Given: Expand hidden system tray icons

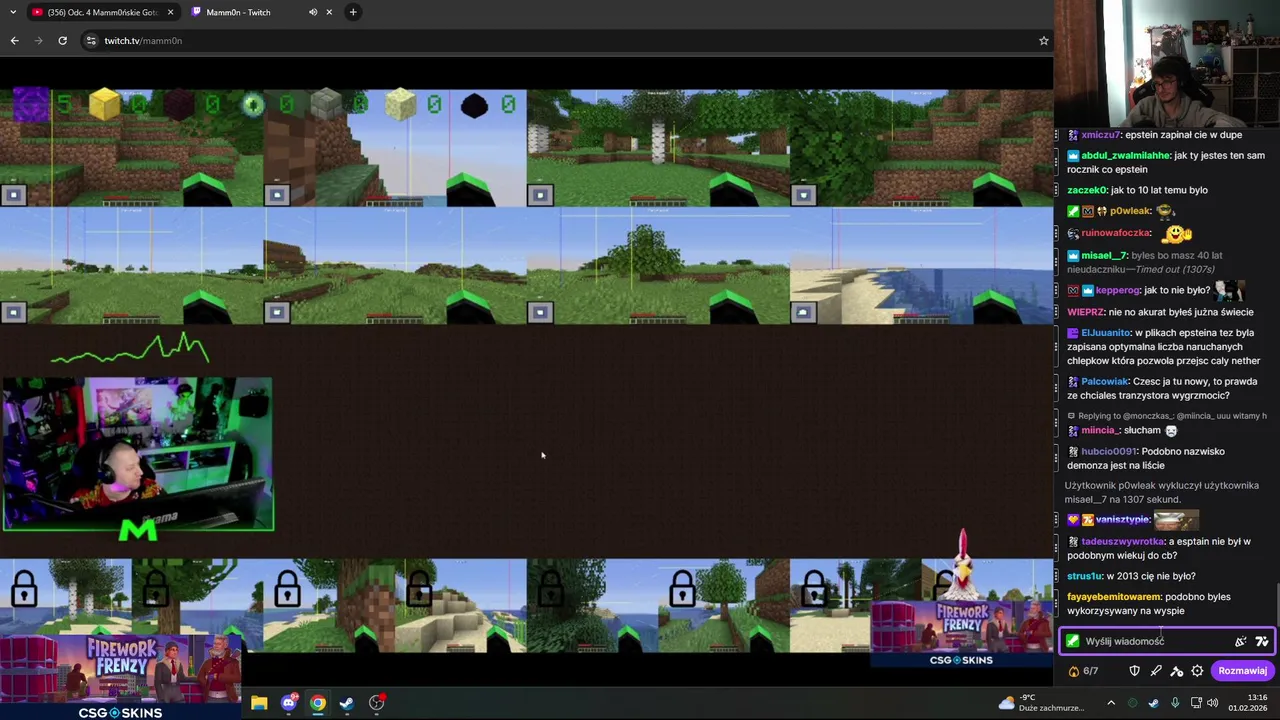Looking at the screenshot, I should point(1110,703).
